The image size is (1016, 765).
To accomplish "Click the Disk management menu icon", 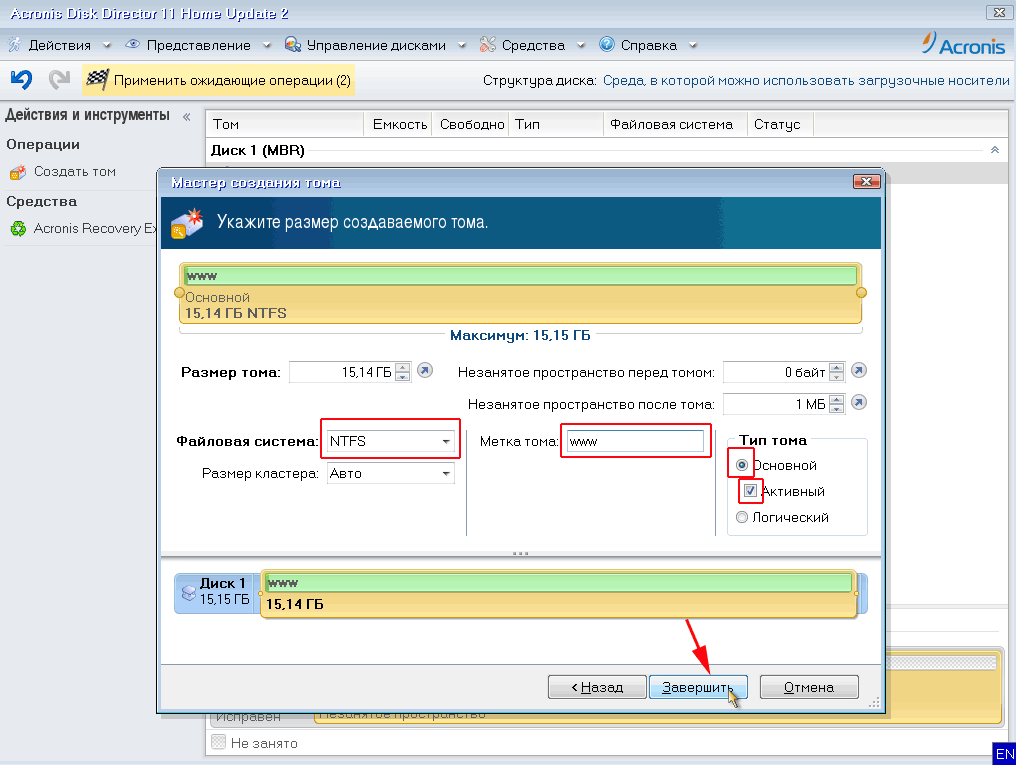I will 293,45.
